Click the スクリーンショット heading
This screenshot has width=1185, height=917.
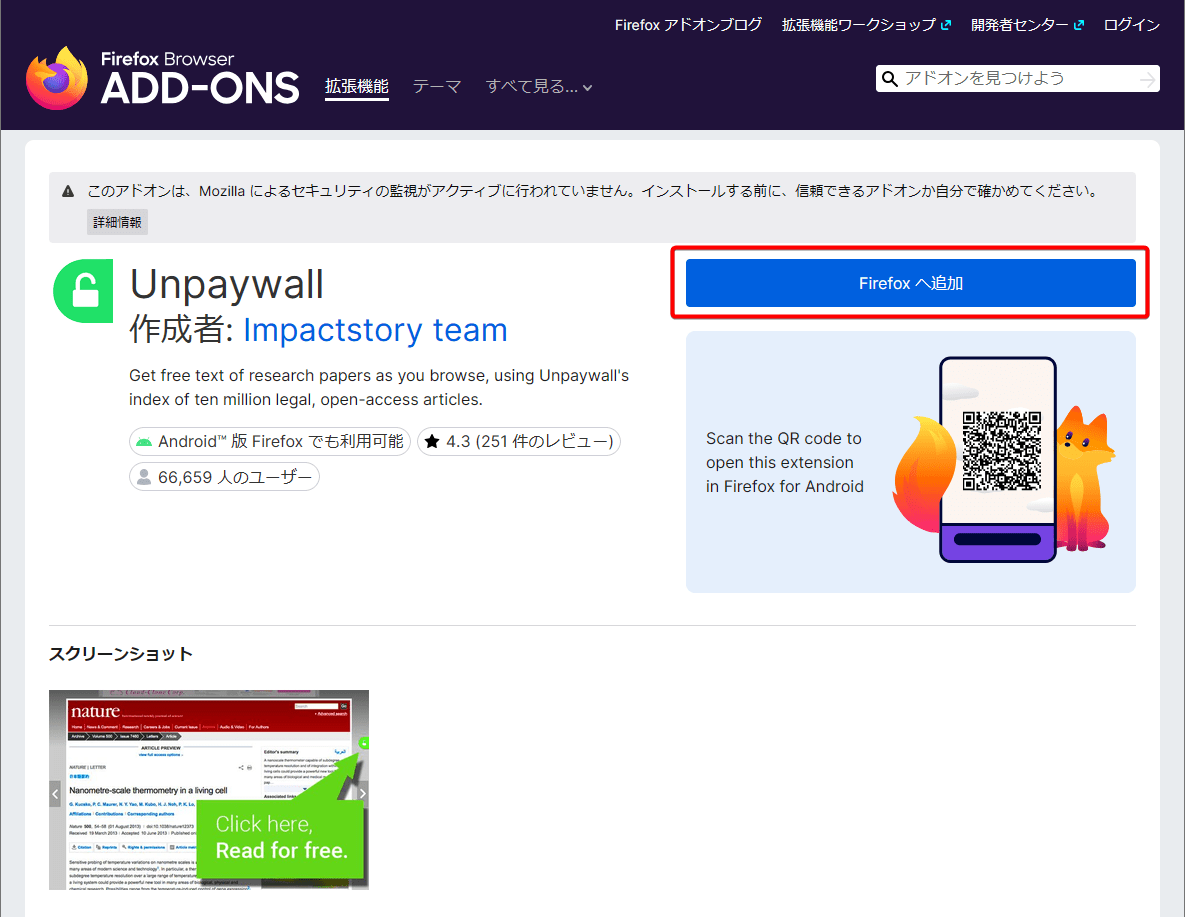point(121,654)
